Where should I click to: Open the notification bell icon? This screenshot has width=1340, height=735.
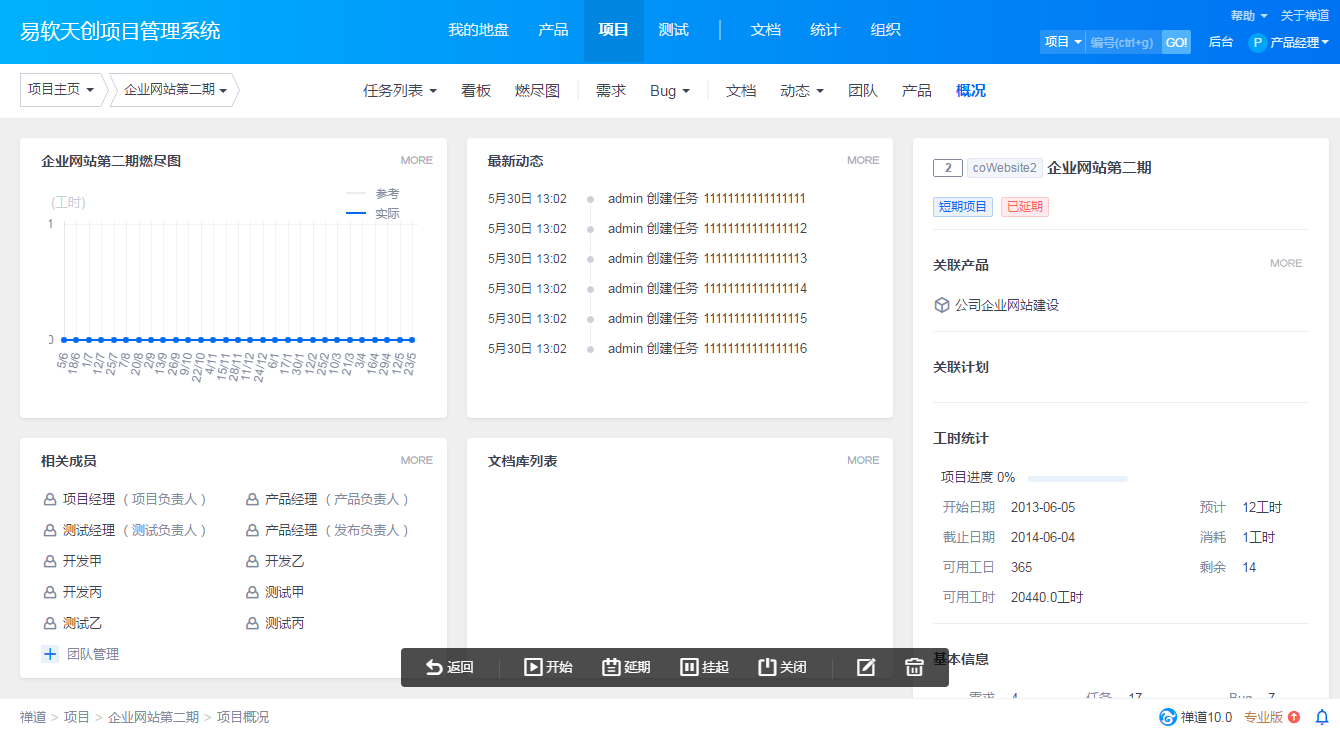click(x=1321, y=717)
